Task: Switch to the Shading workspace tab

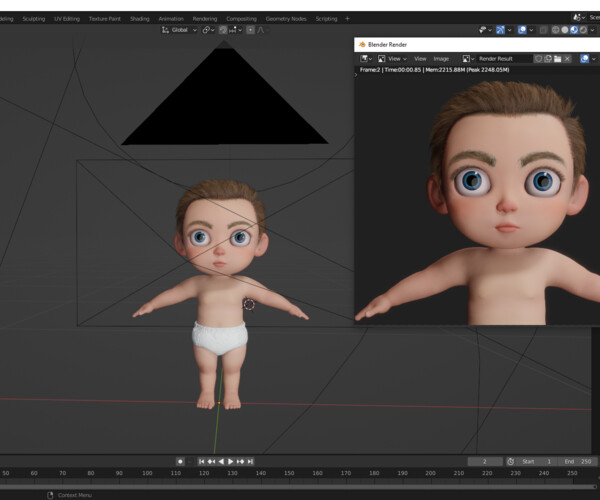Action: coord(140,19)
